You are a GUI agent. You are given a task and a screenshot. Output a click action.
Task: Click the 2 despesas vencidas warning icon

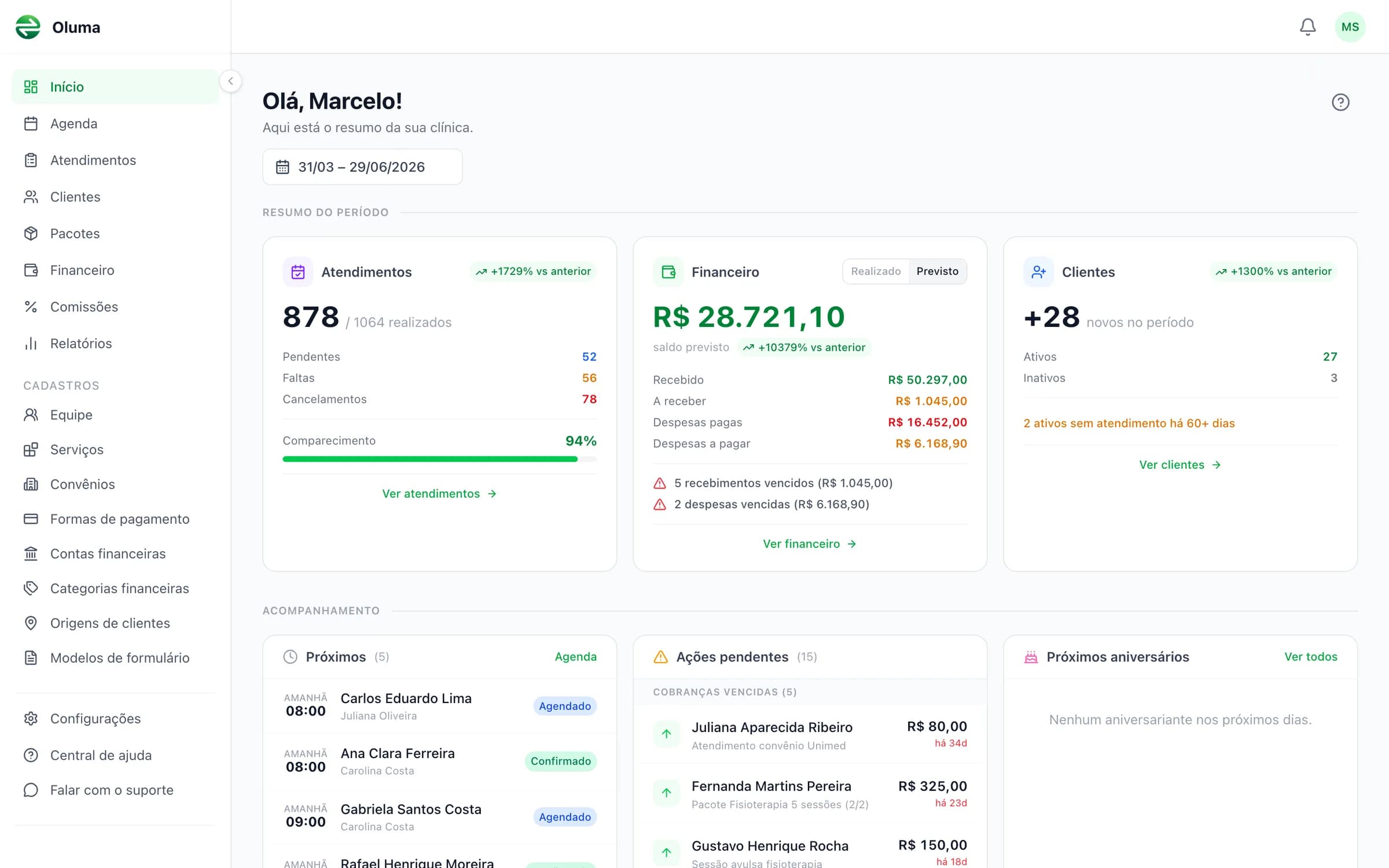pos(660,505)
